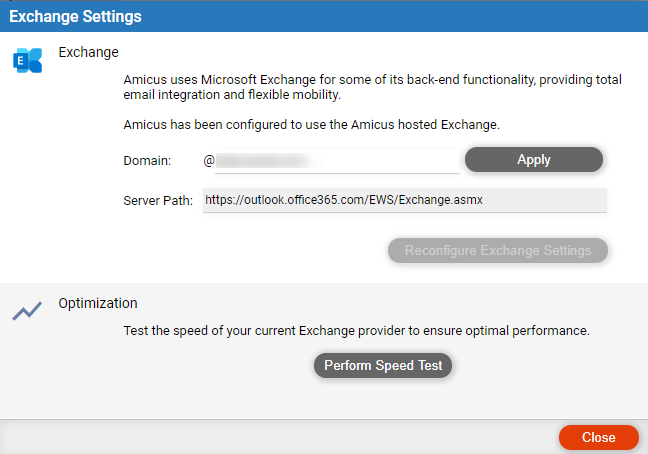Click the Microsoft Exchange logo icon
The width and height of the screenshot is (648, 454).
tap(28, 60)
